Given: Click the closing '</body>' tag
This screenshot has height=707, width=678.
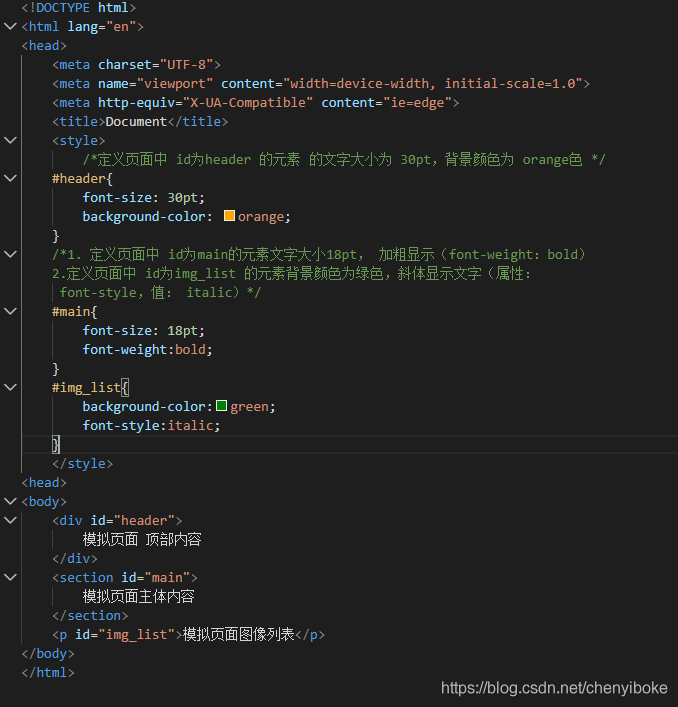Looking at the screenshot, I should [x=48, y=653].
